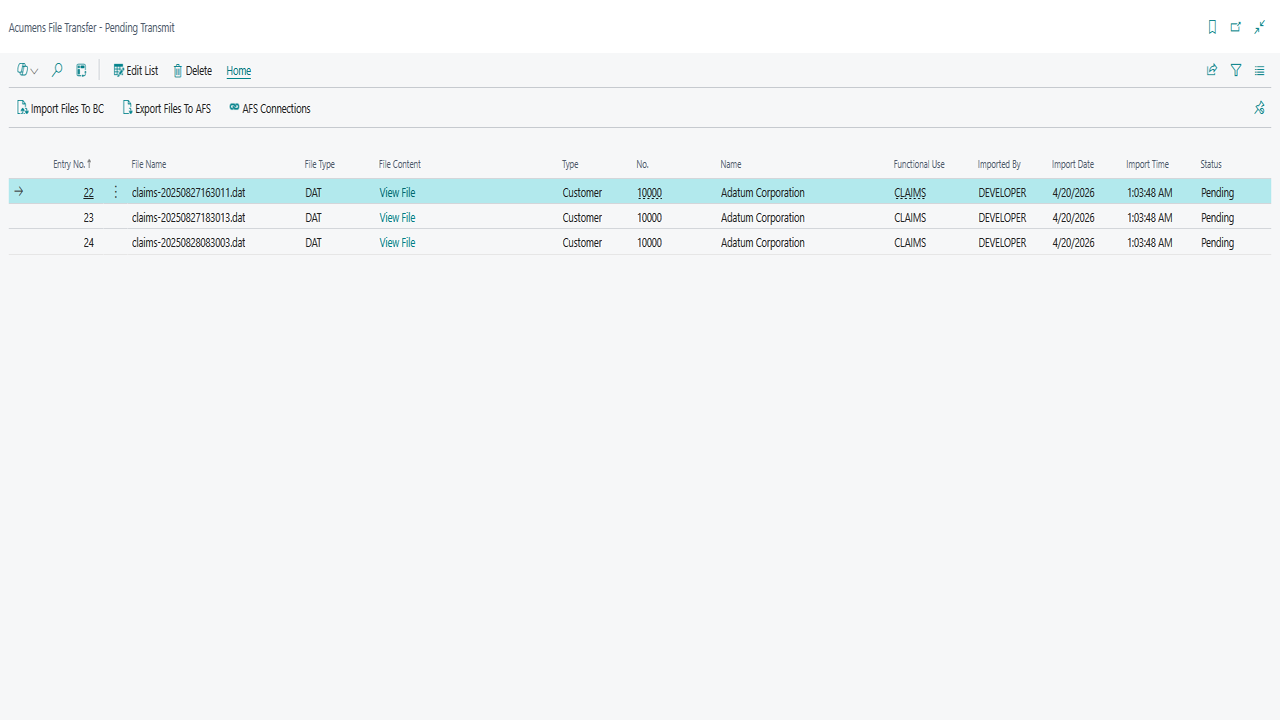Click the Import Date column header

click(1073, 164)
